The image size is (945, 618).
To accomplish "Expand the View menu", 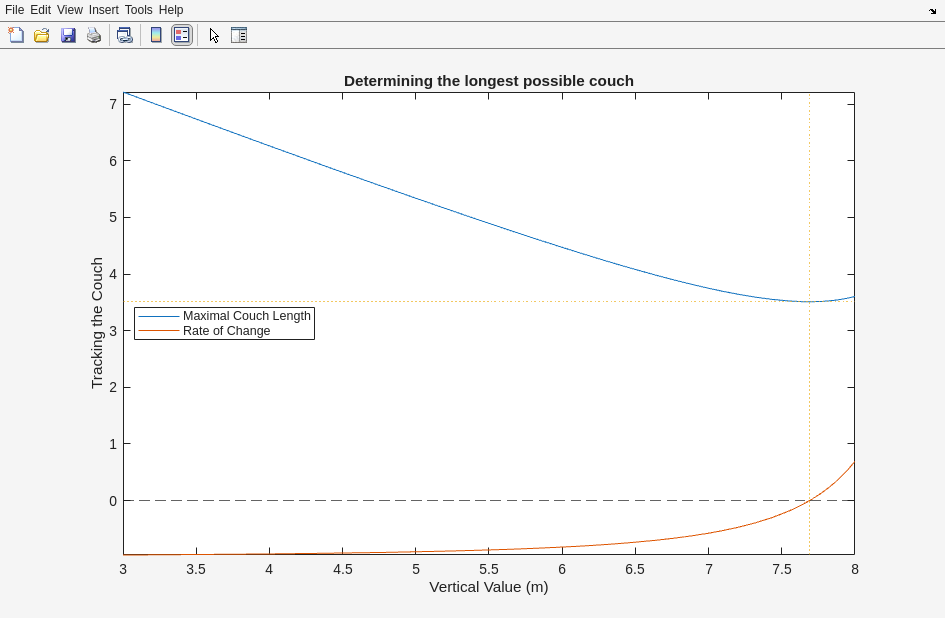I will [70, 10].
